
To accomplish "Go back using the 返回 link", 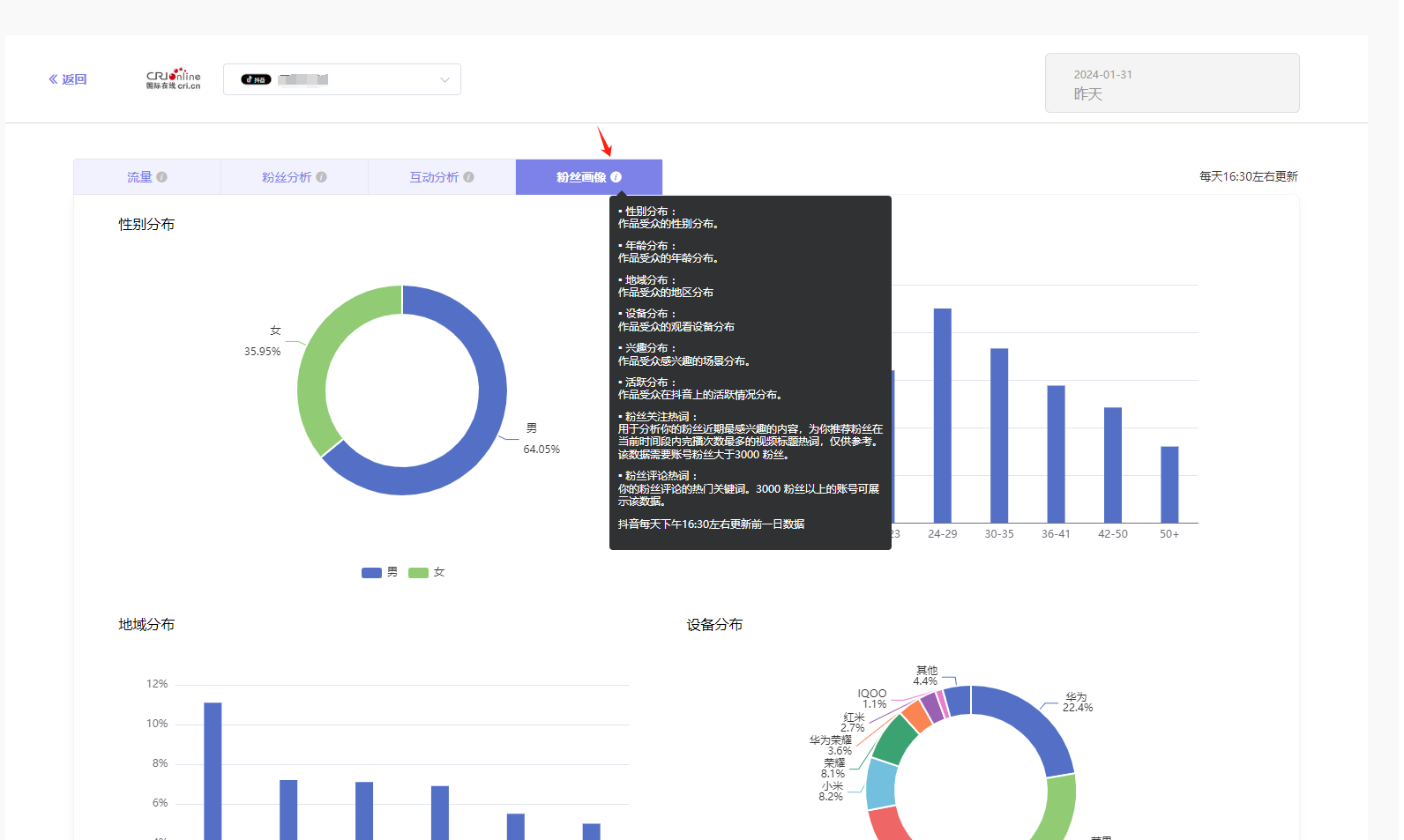I will coord(68,79).
